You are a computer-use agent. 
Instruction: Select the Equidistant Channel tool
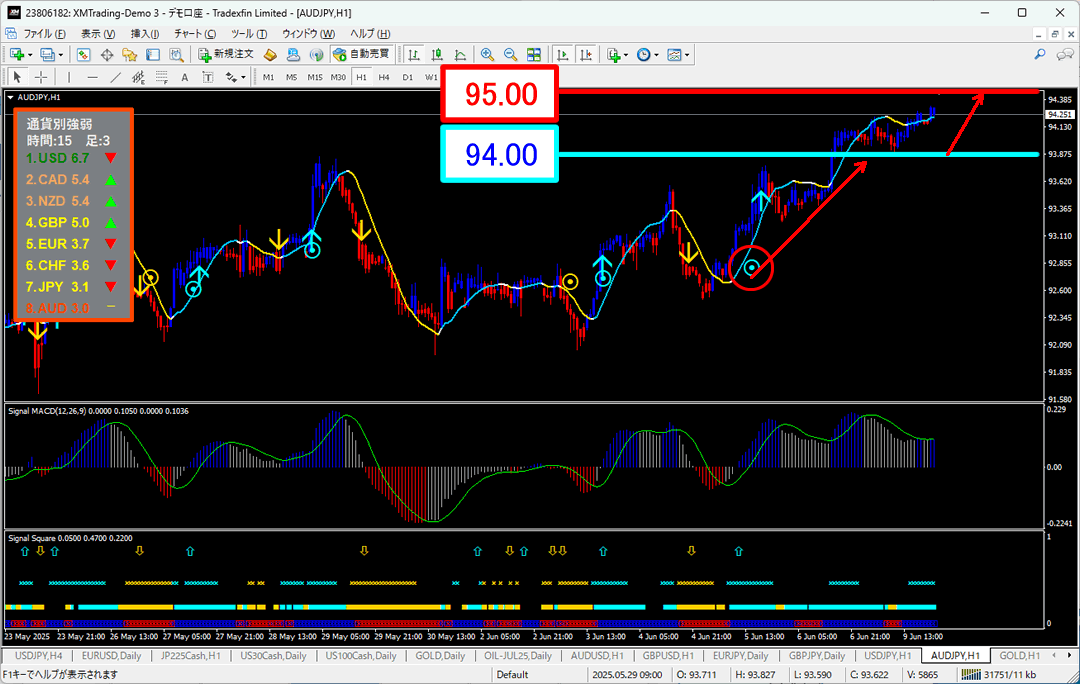point(138,77)
